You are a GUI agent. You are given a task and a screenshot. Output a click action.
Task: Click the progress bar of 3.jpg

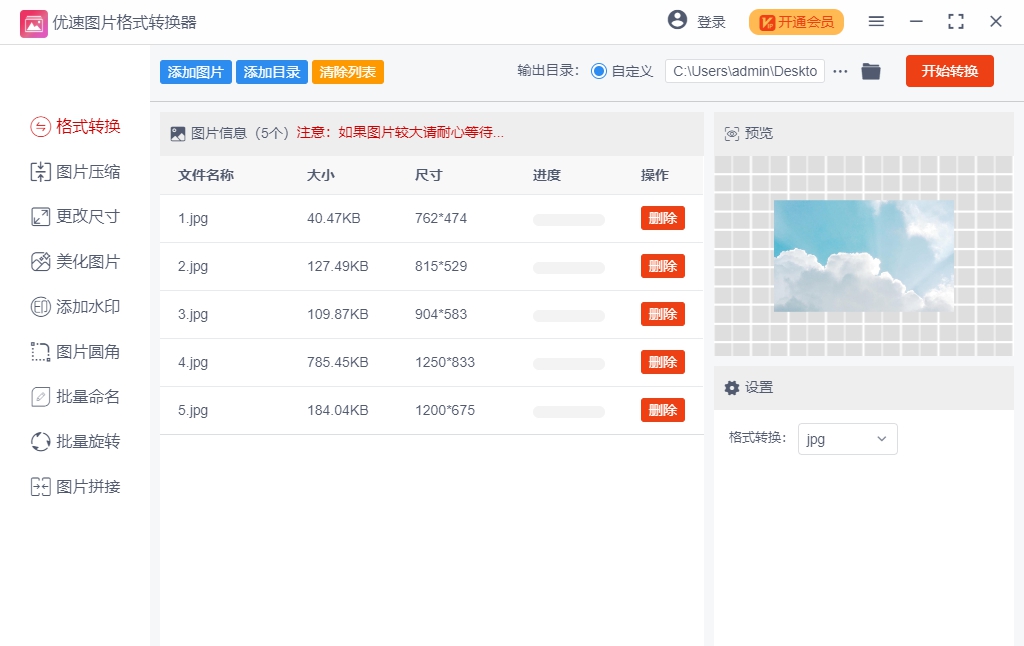pos(568,314)
